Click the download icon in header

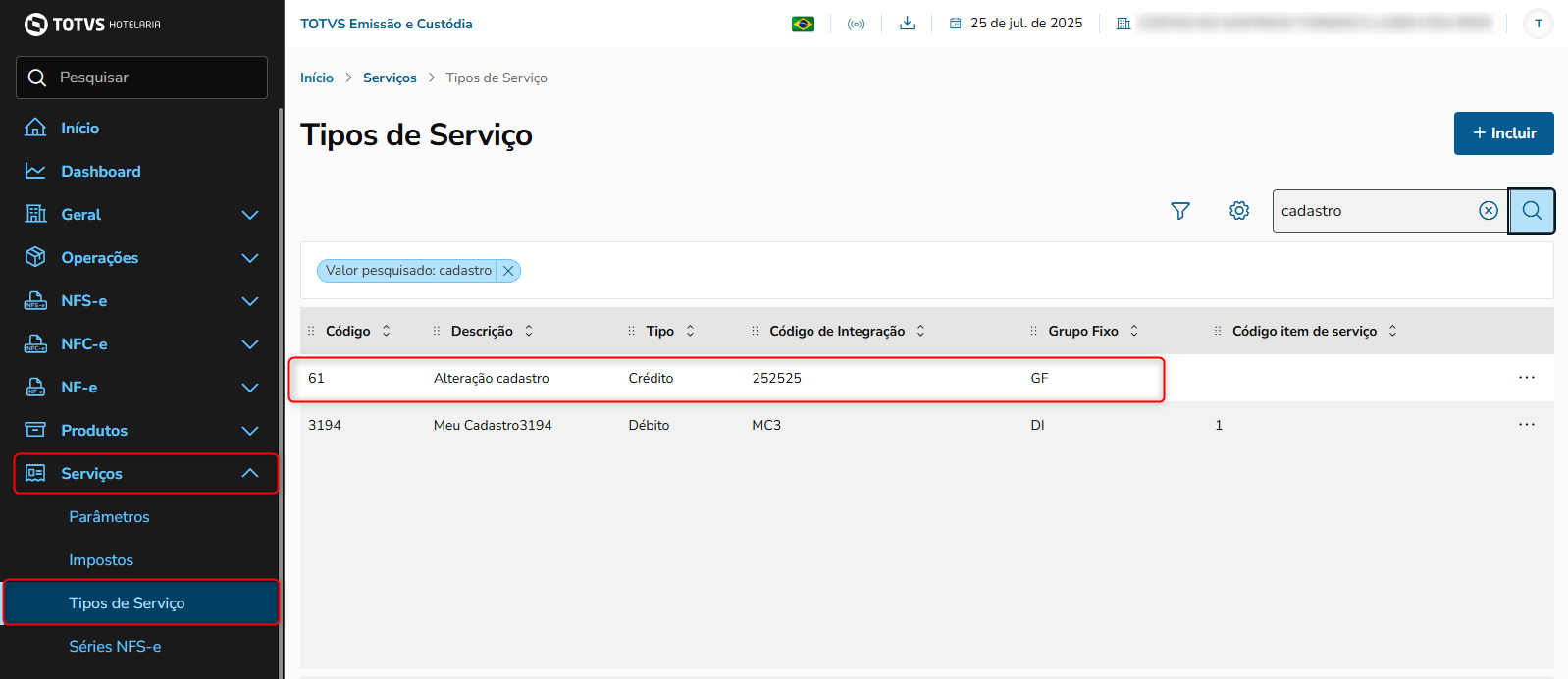click(908, 24)
